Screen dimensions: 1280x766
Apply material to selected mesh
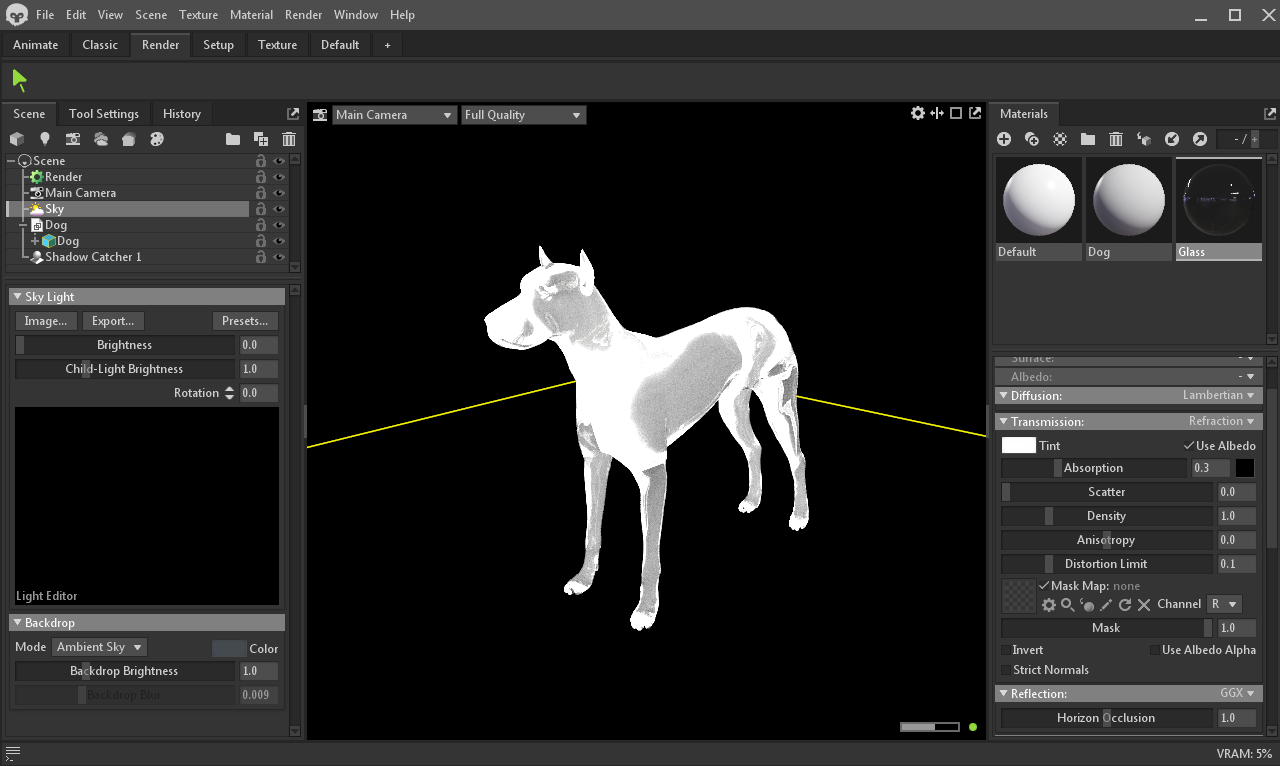click(1144, 139)
